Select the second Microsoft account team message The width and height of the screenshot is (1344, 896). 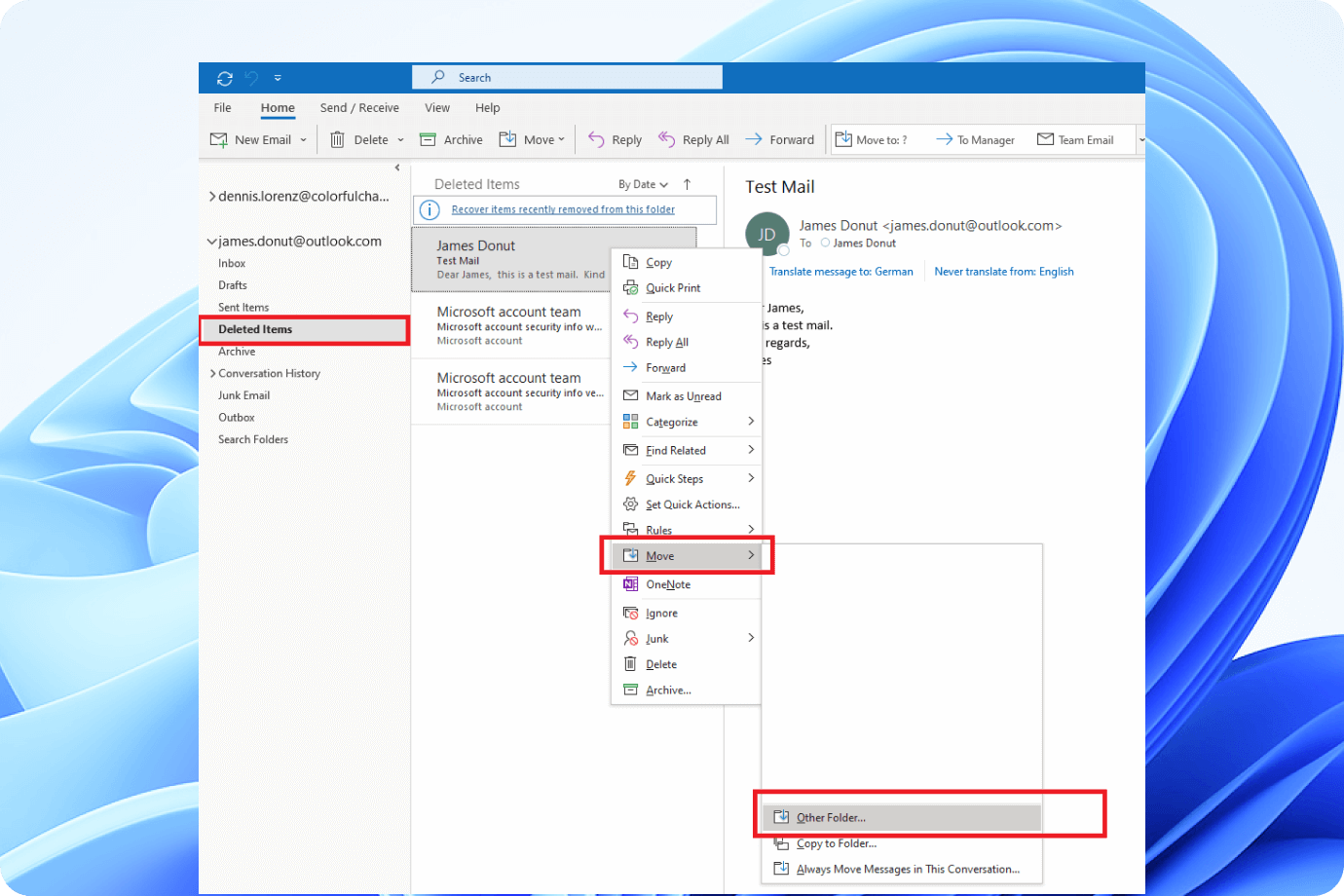[x=511, y=392]
